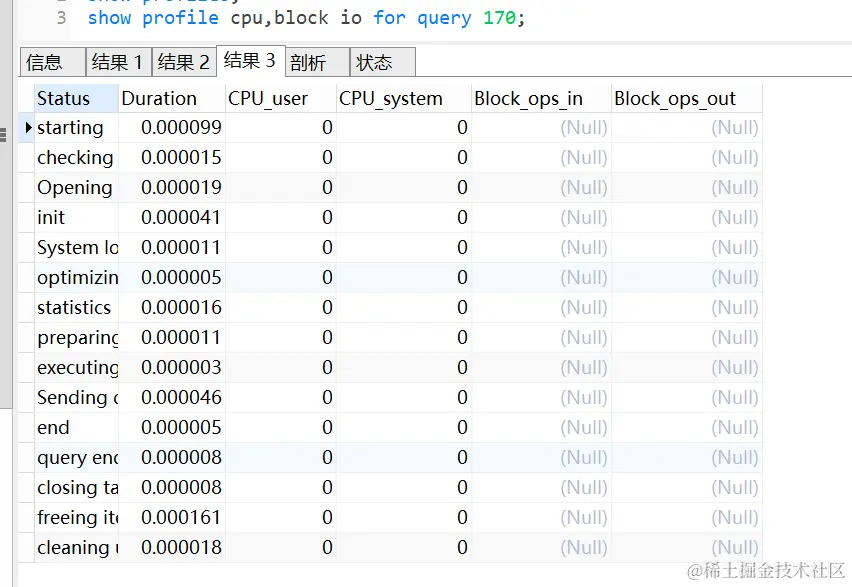The image size is (852, 587).
Task: Select the 结果 3 tab
Action: coord(250,60)
